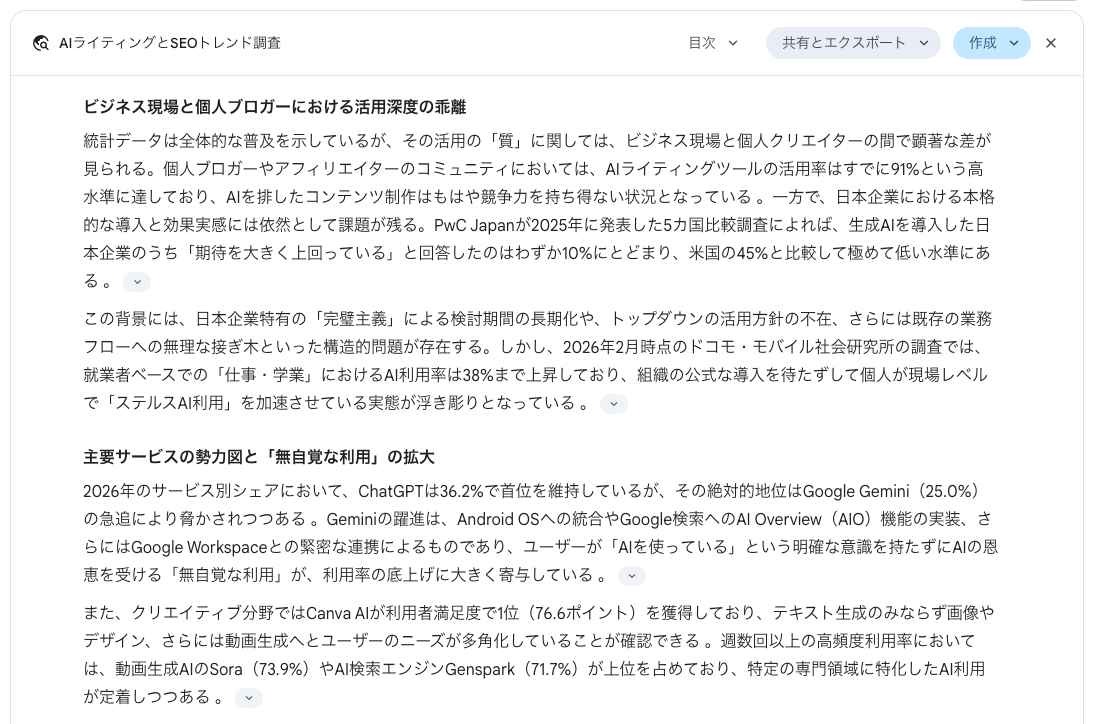Expand the citation chip after 大きく寄与している
This screenshot has width=1095, height=724.
click(x=632, y=576)
